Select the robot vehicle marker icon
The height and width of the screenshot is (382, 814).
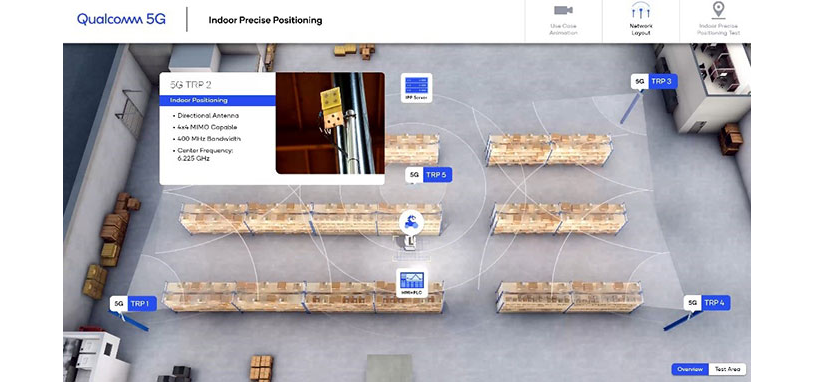[x=411, y=222]
